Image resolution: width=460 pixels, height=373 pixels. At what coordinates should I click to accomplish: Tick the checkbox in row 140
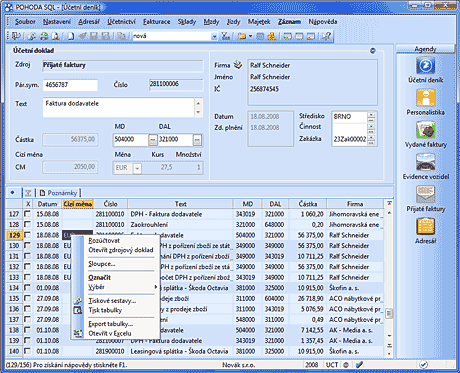[x=27, y=351]
